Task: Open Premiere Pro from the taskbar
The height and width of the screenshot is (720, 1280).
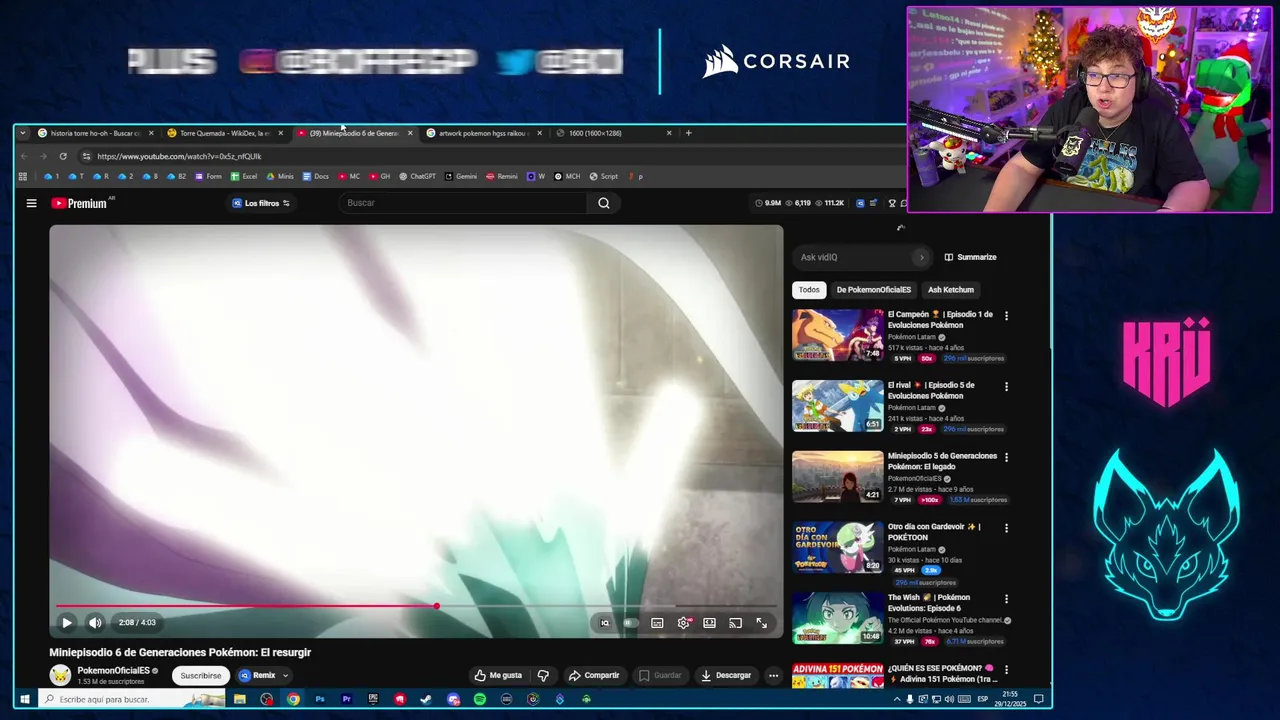Action: coord(347,699)
